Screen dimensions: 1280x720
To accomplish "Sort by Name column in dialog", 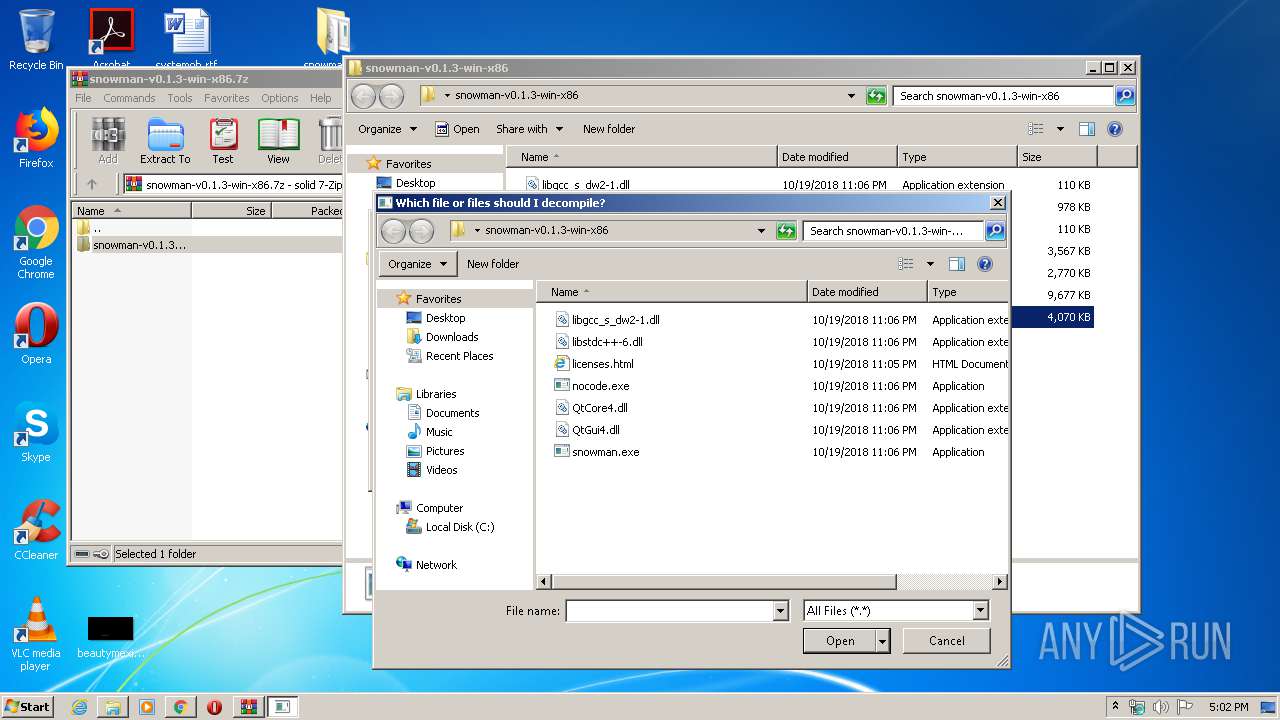I will [x=672, y=292].
